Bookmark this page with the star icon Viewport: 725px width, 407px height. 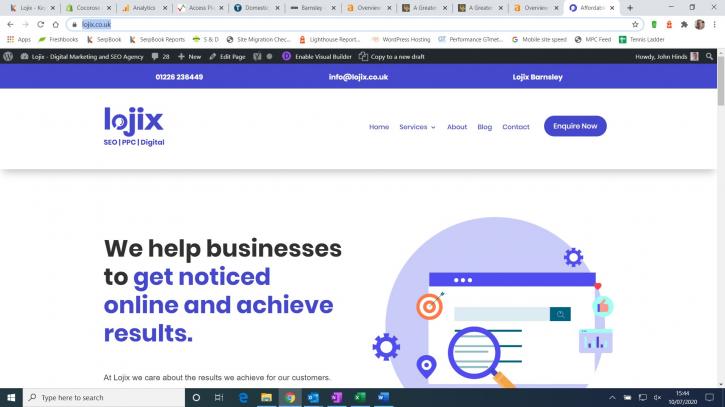635,25
